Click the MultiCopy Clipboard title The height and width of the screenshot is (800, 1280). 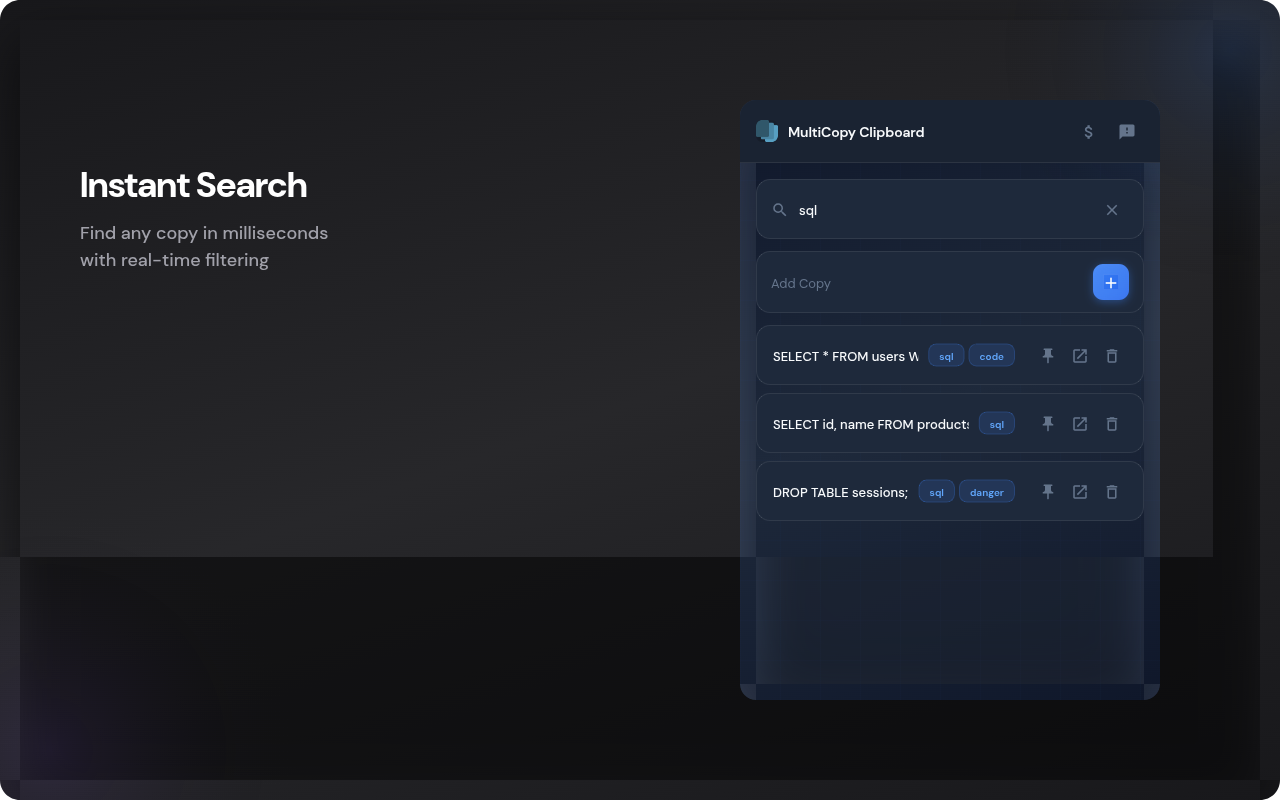[856, 132]
